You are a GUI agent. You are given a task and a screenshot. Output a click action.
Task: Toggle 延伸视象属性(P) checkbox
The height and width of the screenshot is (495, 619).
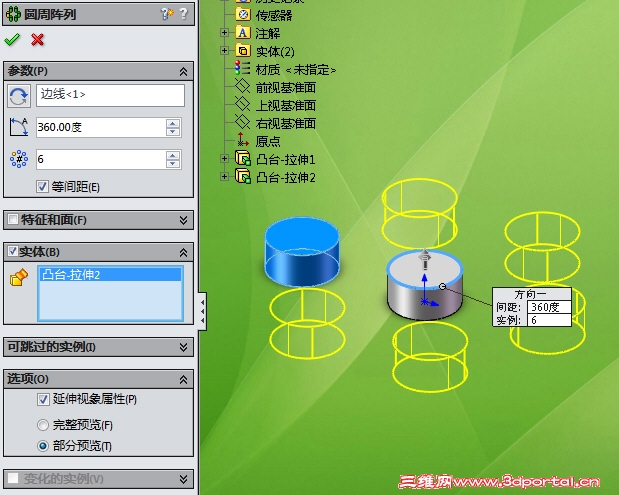point(43,399)
